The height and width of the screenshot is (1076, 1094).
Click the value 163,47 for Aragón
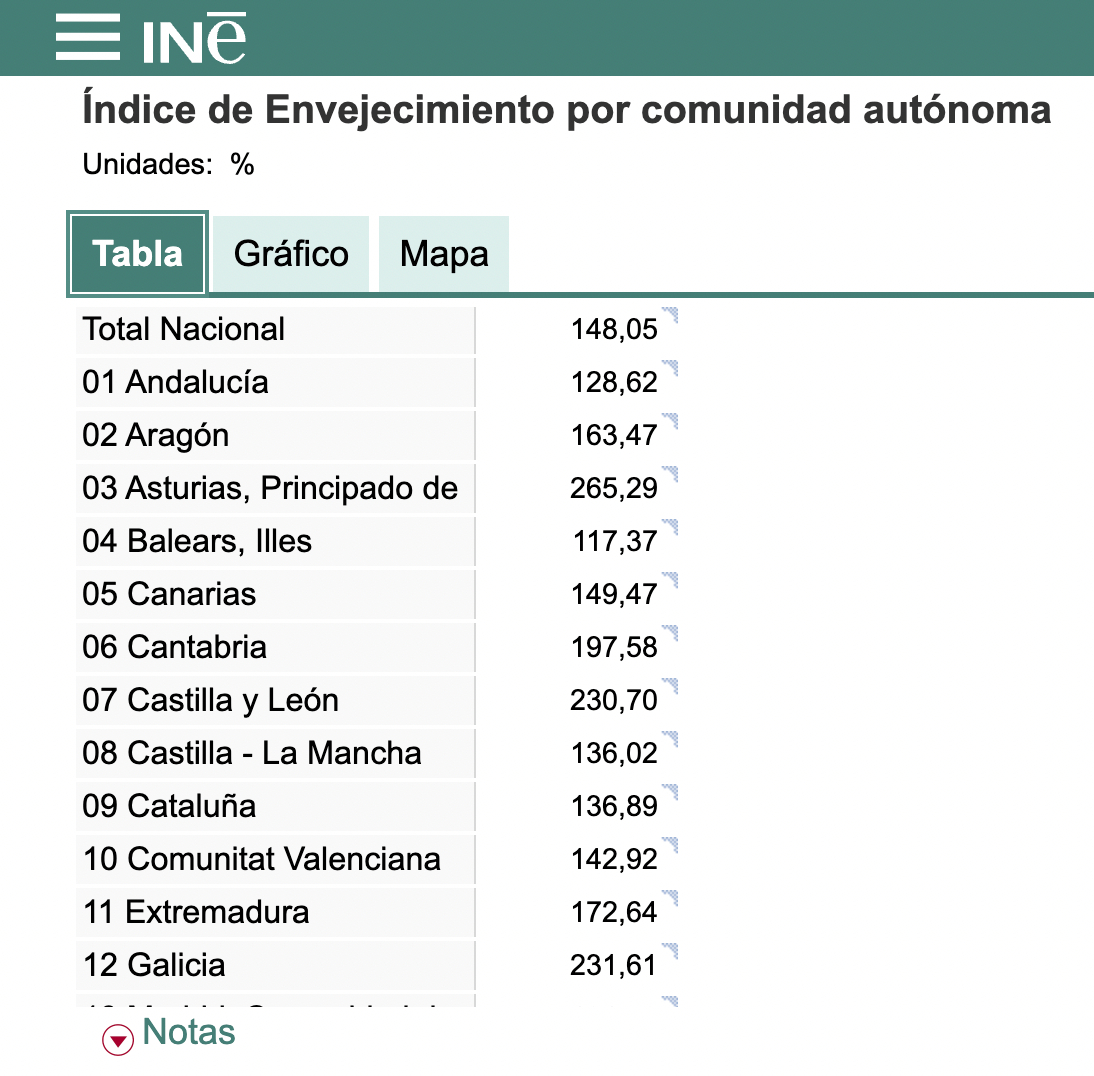point(614,436)
